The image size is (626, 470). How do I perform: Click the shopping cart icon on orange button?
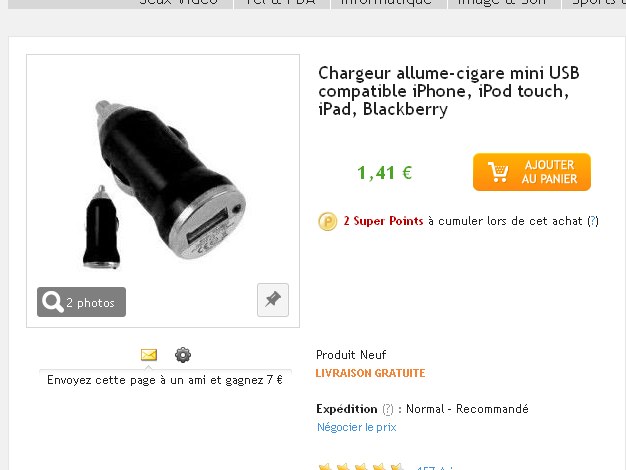pos(498,172)
